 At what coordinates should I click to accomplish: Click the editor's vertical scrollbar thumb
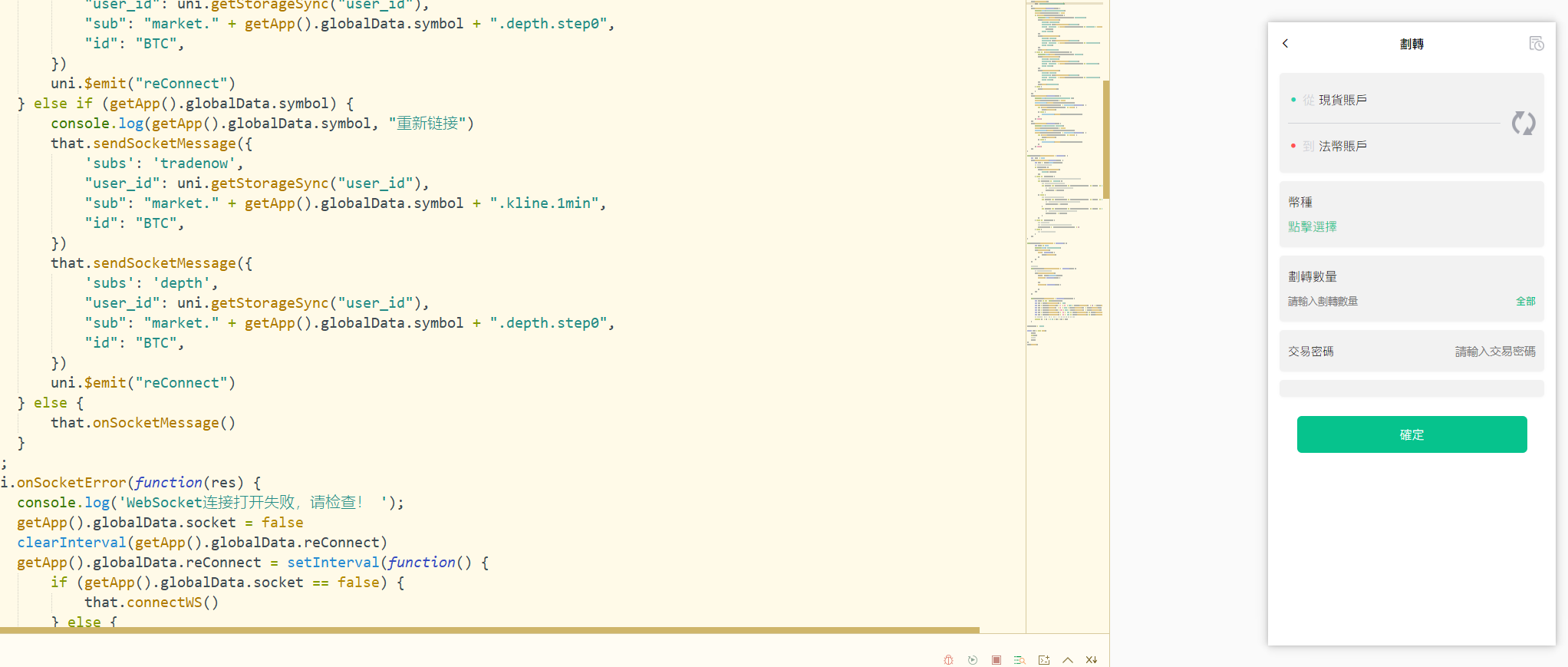coord(1106,138)
